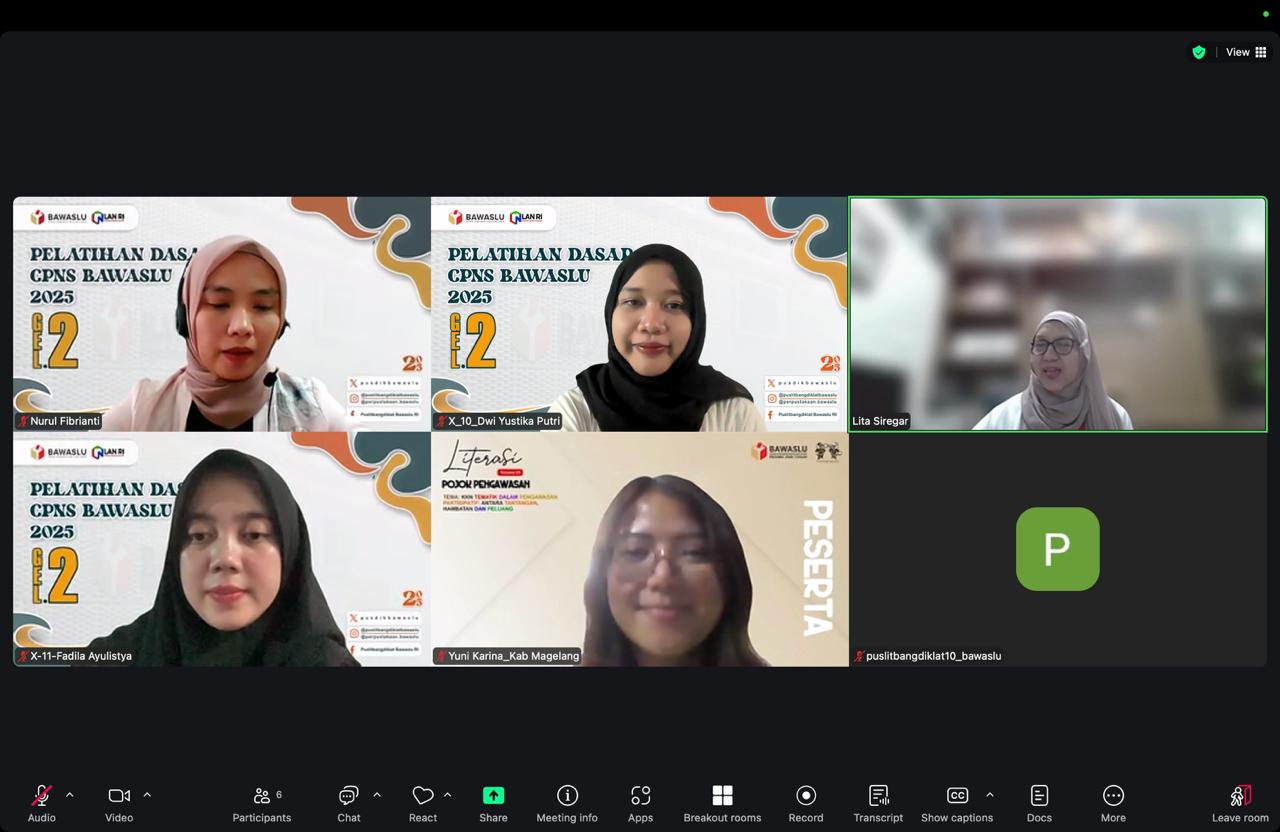Screen dimensions: 1280x832
Task: Expand the Show captions options chevron
Action: point(990,795)
